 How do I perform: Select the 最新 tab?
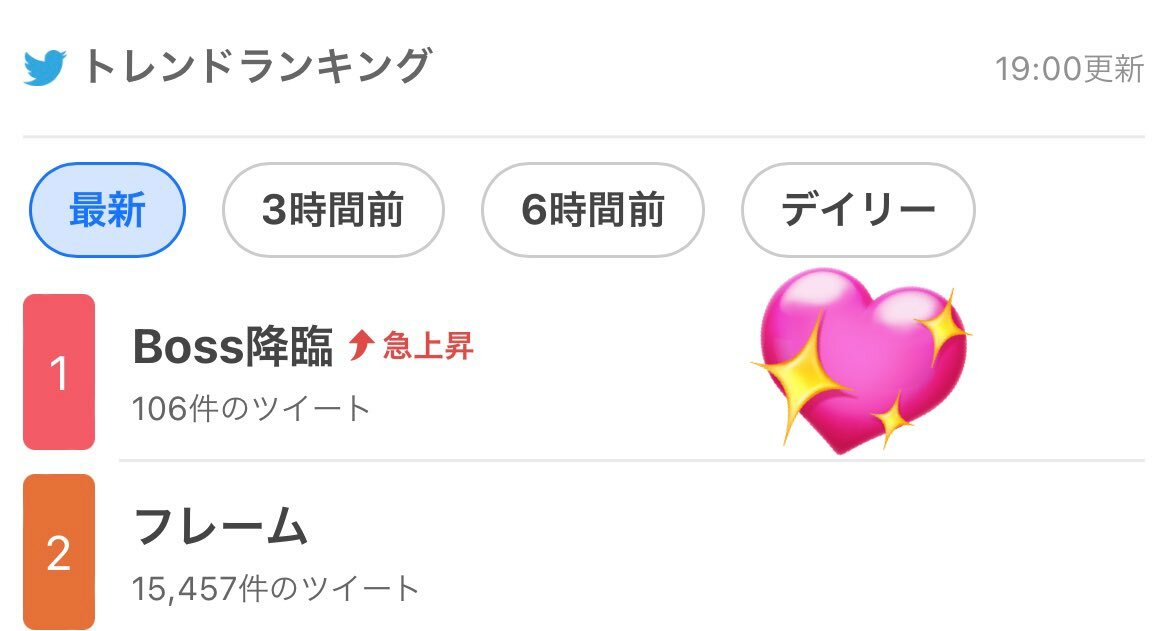pos(107,210)
